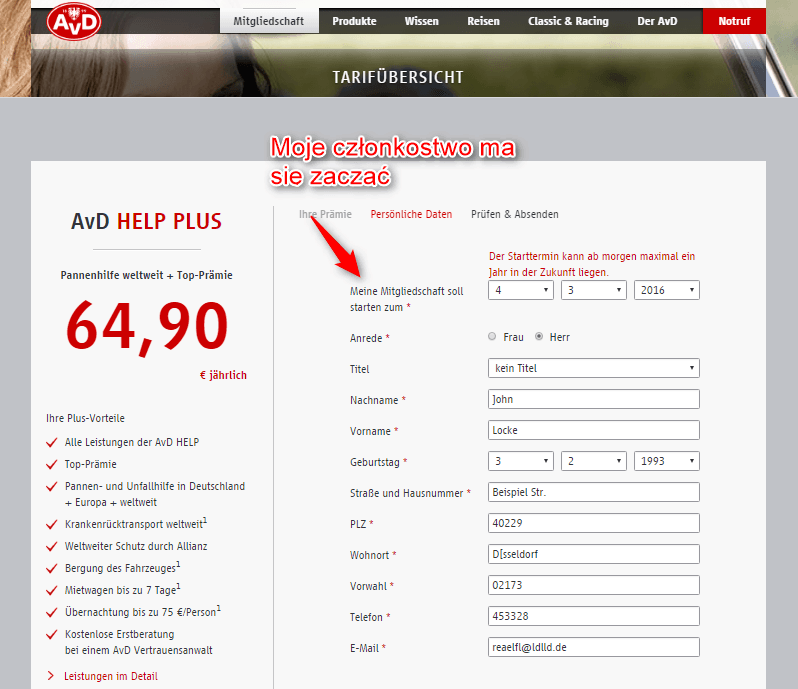Open the start year dropdown showing 2016
798x689 pixels.
667,290
